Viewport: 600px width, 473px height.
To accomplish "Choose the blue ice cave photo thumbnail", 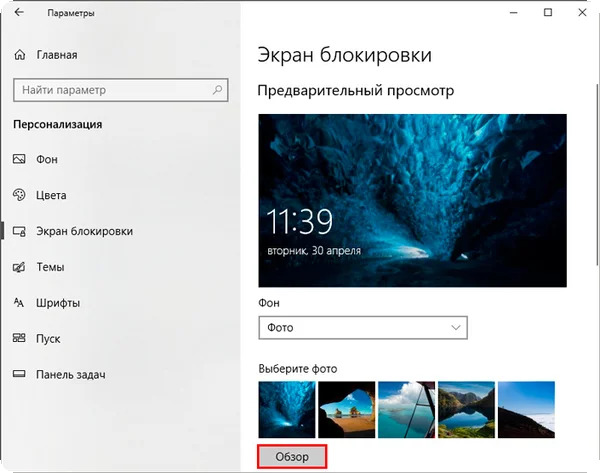I will [287, 409].
